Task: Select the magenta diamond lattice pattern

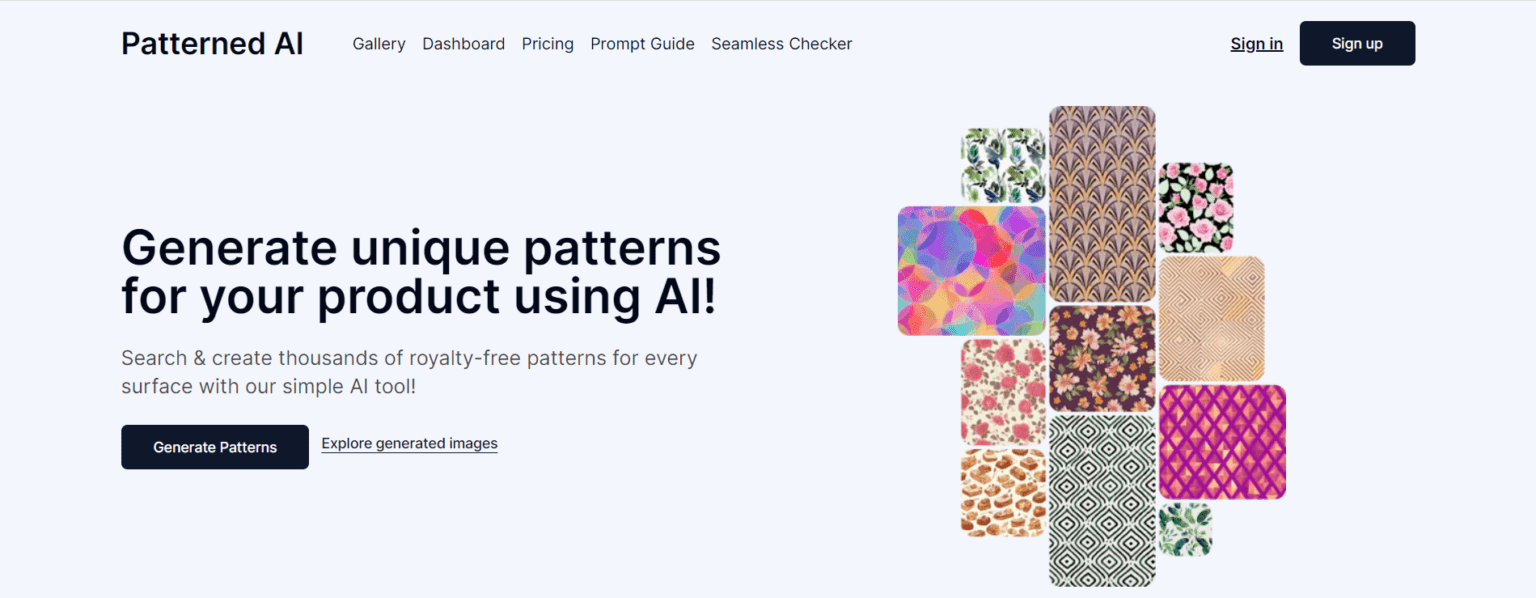Action: pyautogui.click(x=1221, y=442)
